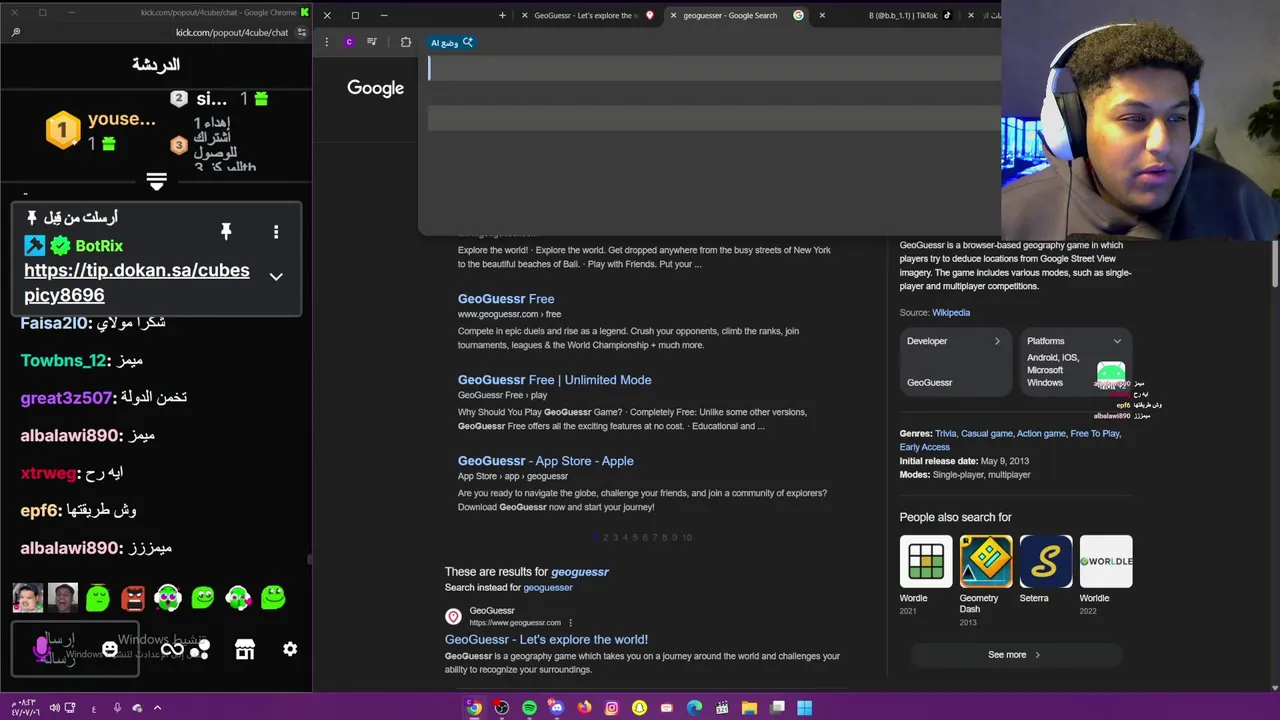The image size is (1280, 720).
Task: Open the Action game genre link
Action: [x=1041, y=433]
